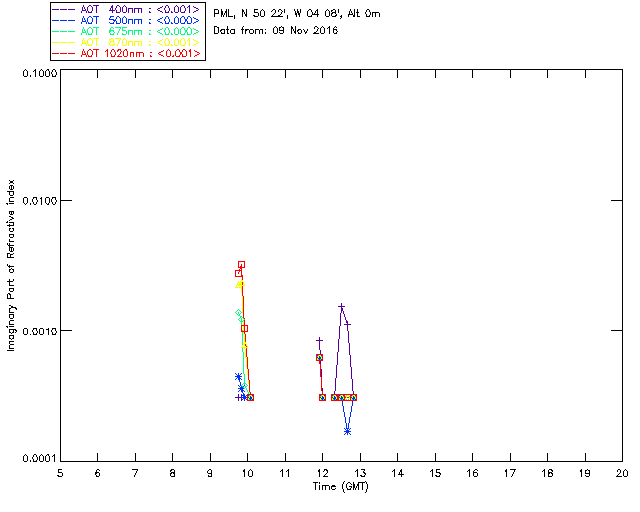Click x-axis tick label 12
Viewport: 640px width, 512px height.
coord(322,474)
